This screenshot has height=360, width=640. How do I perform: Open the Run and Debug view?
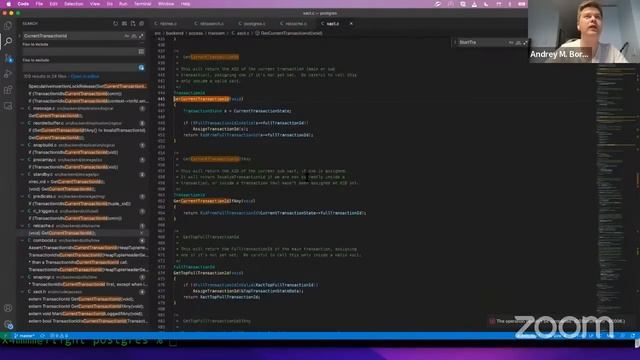(8, 74)
